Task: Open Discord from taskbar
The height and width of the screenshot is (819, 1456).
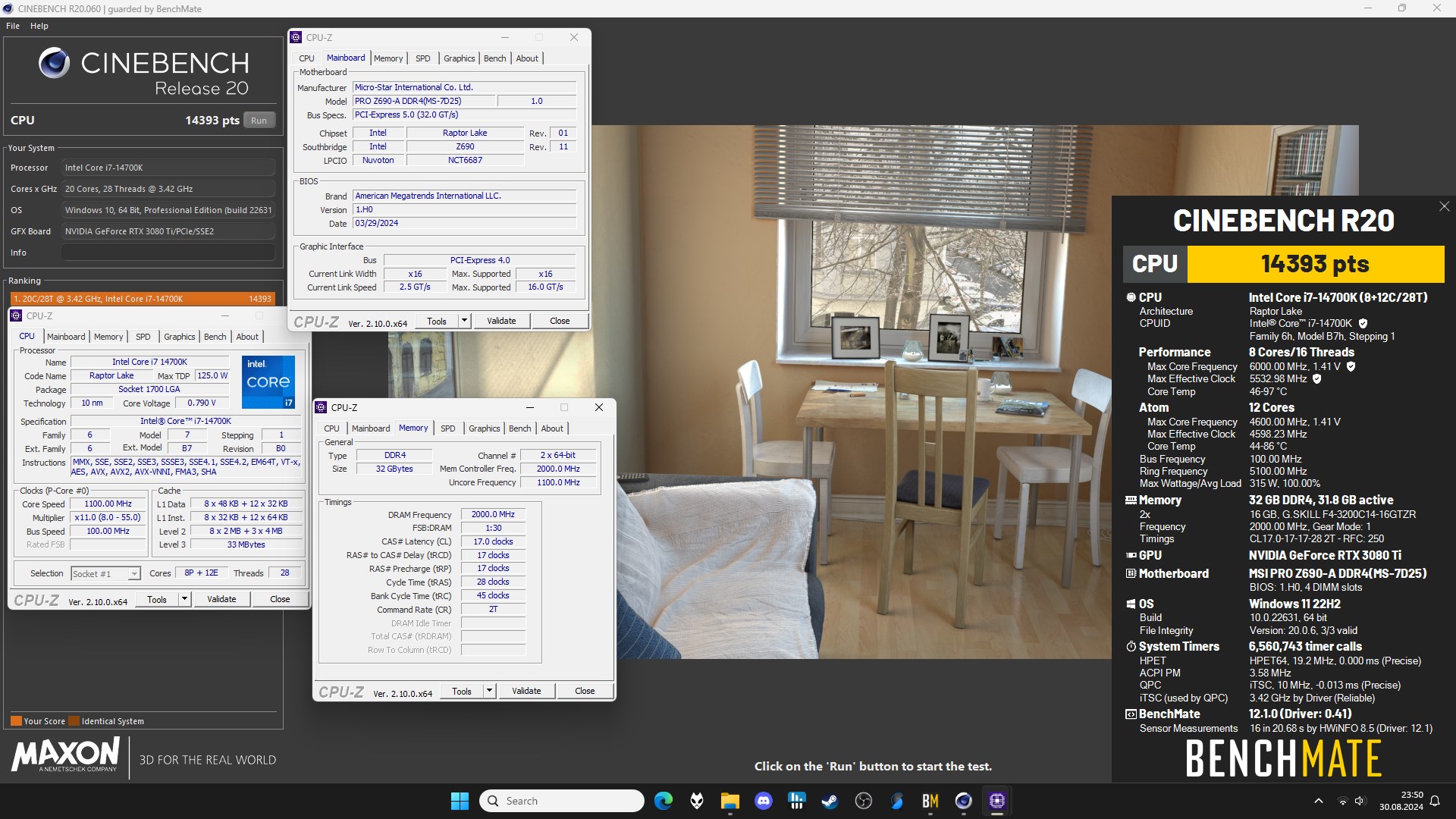Action: point(764,801)
